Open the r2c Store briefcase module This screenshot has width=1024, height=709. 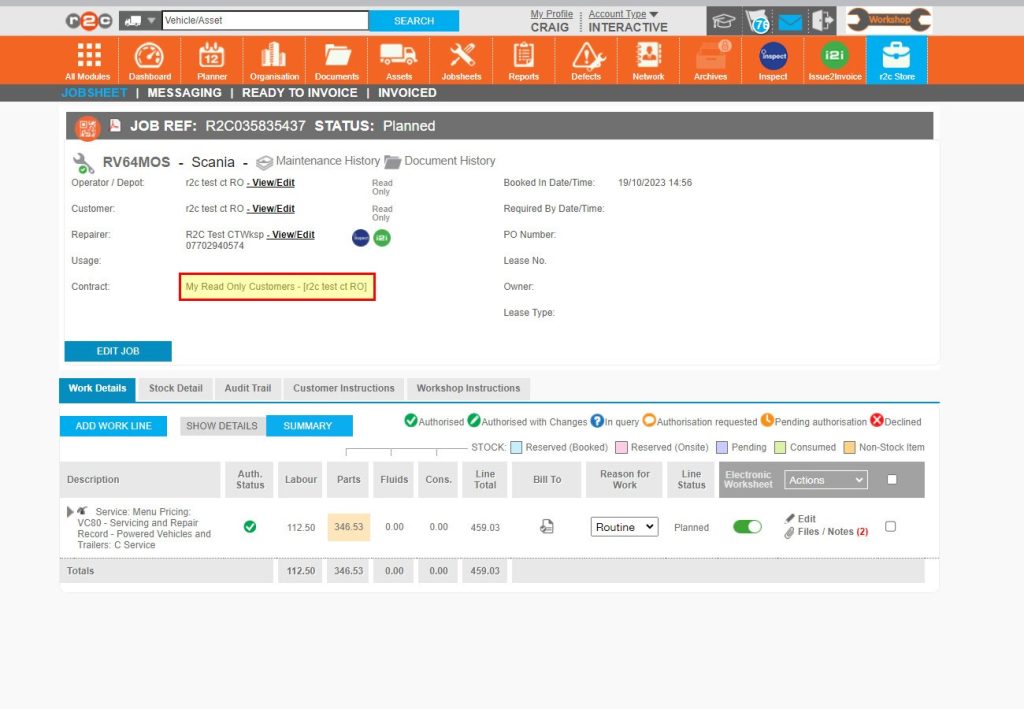click(x=897, y=61)
